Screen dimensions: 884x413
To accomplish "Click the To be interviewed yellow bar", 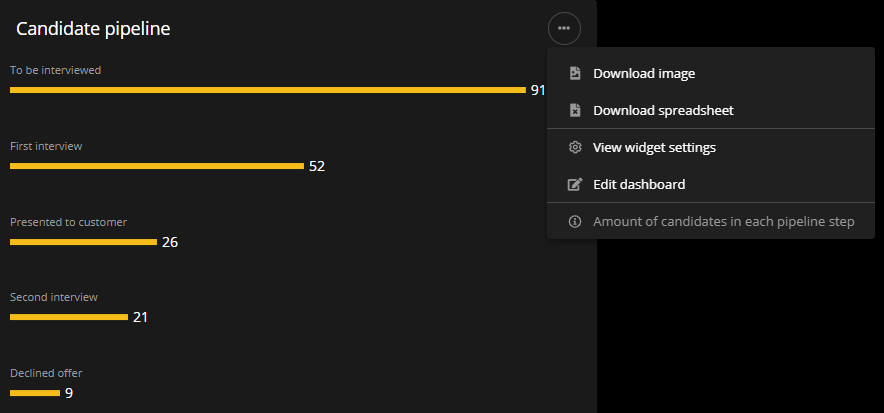I will pos(267,90).
